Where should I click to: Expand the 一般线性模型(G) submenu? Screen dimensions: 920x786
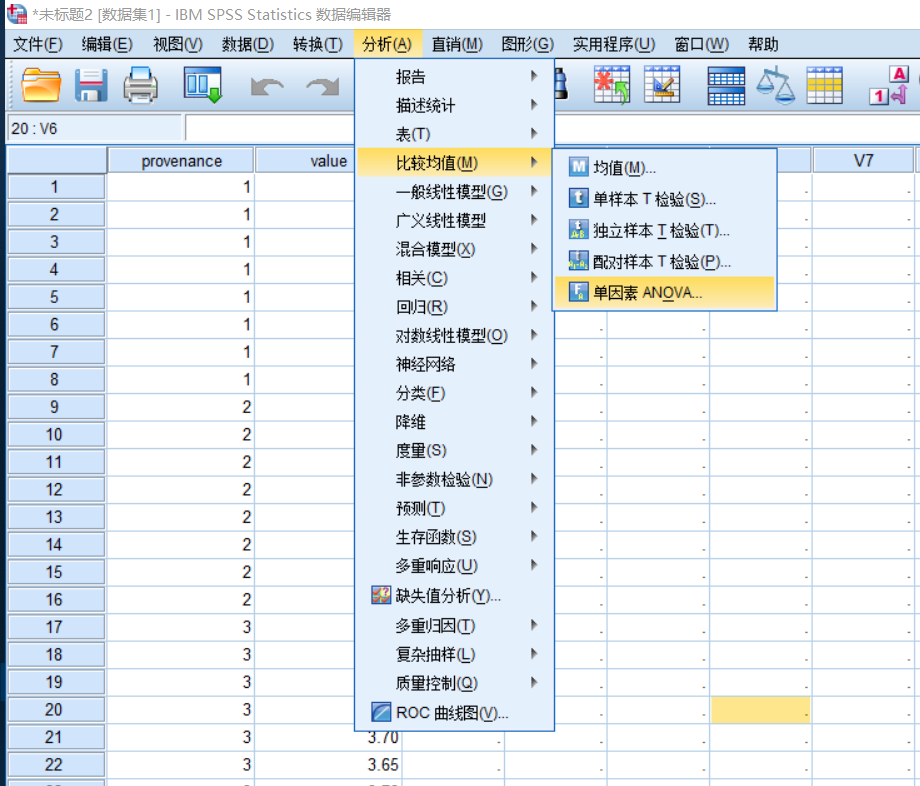[x=455, y=191]
